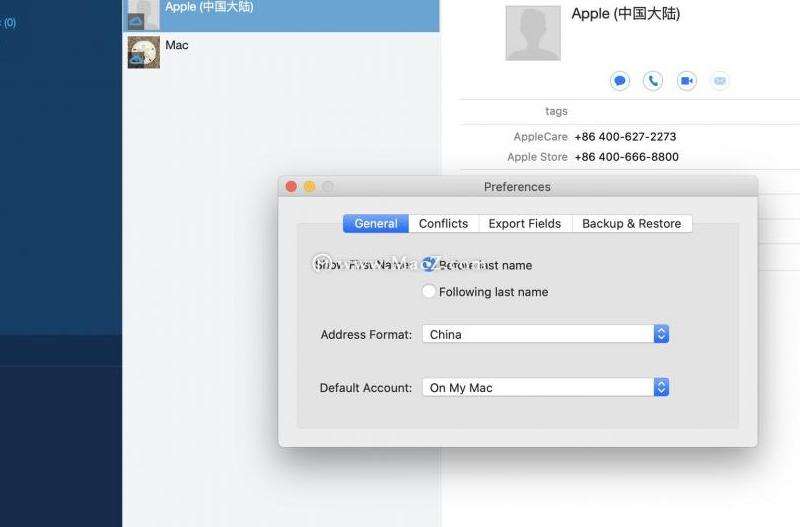This screenshot has height=527, width=800.
Task: Click the tags field label
Action: point(556,111)
